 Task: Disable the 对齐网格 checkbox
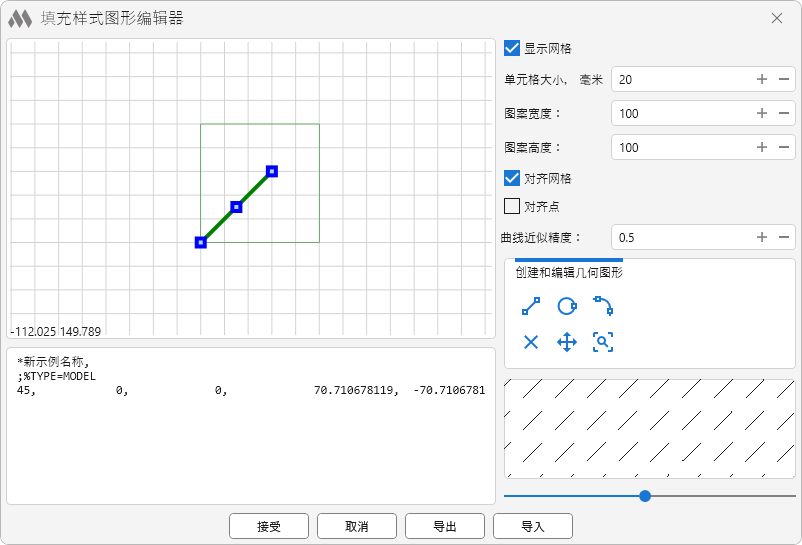[x=512, y=178]
